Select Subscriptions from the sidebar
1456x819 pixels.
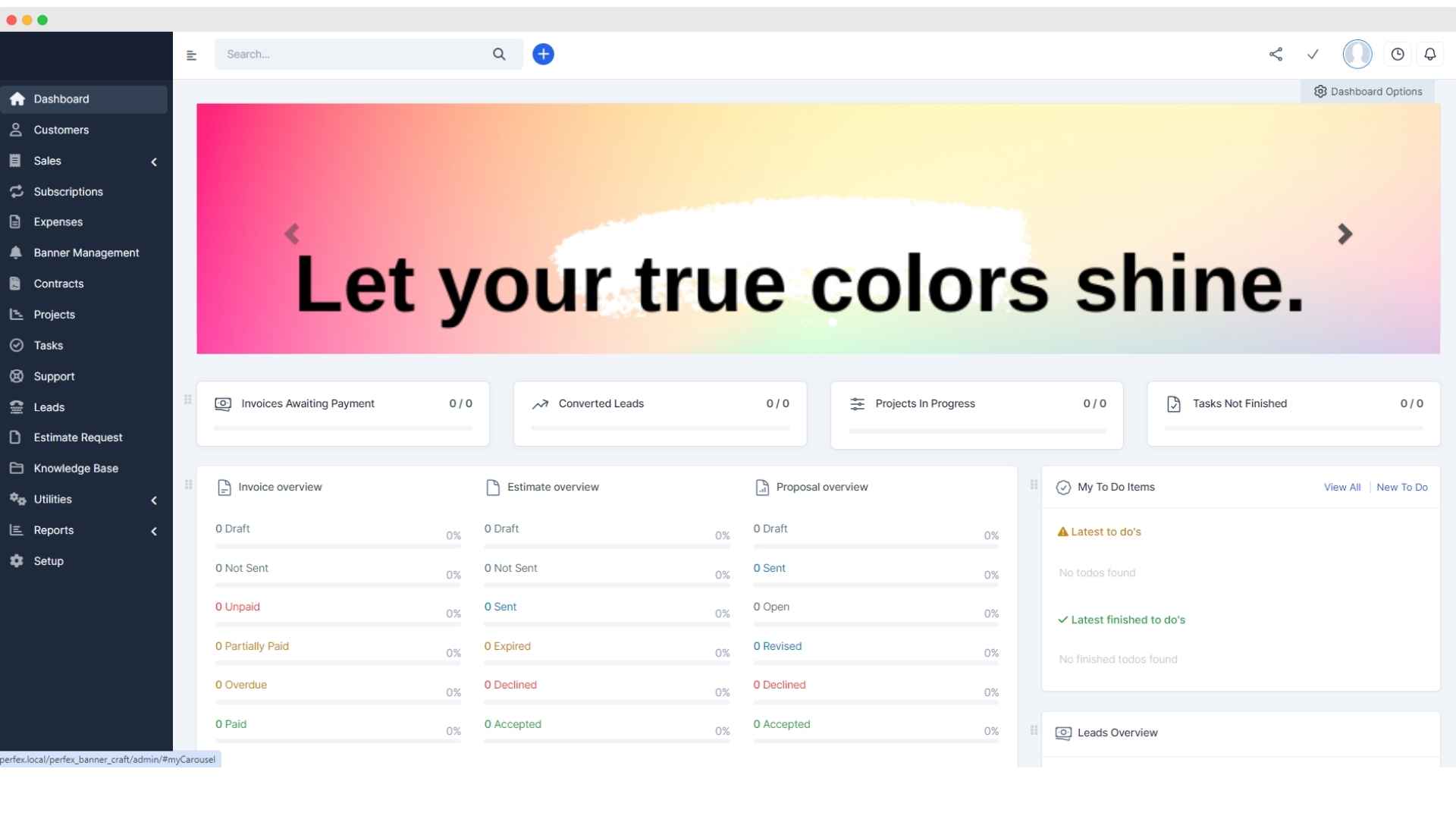(x=69, y=191)
